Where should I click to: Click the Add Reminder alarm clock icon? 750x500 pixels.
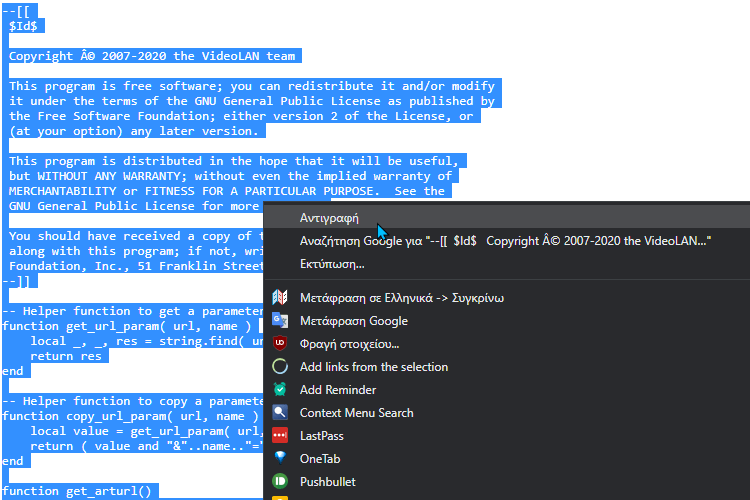point(280,389)
